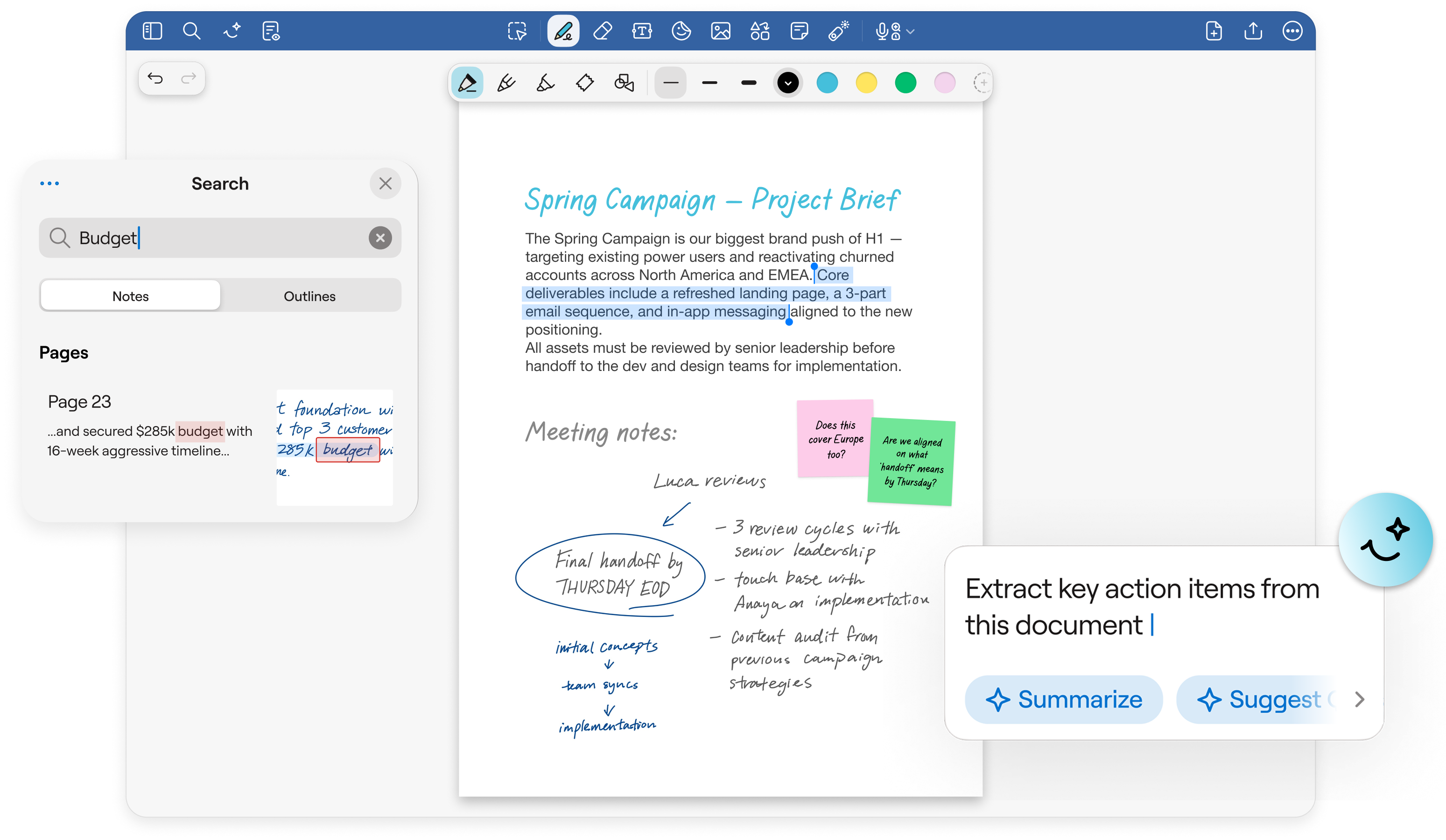
Task: Select the thickest stroke width
Action: (749, 83)
